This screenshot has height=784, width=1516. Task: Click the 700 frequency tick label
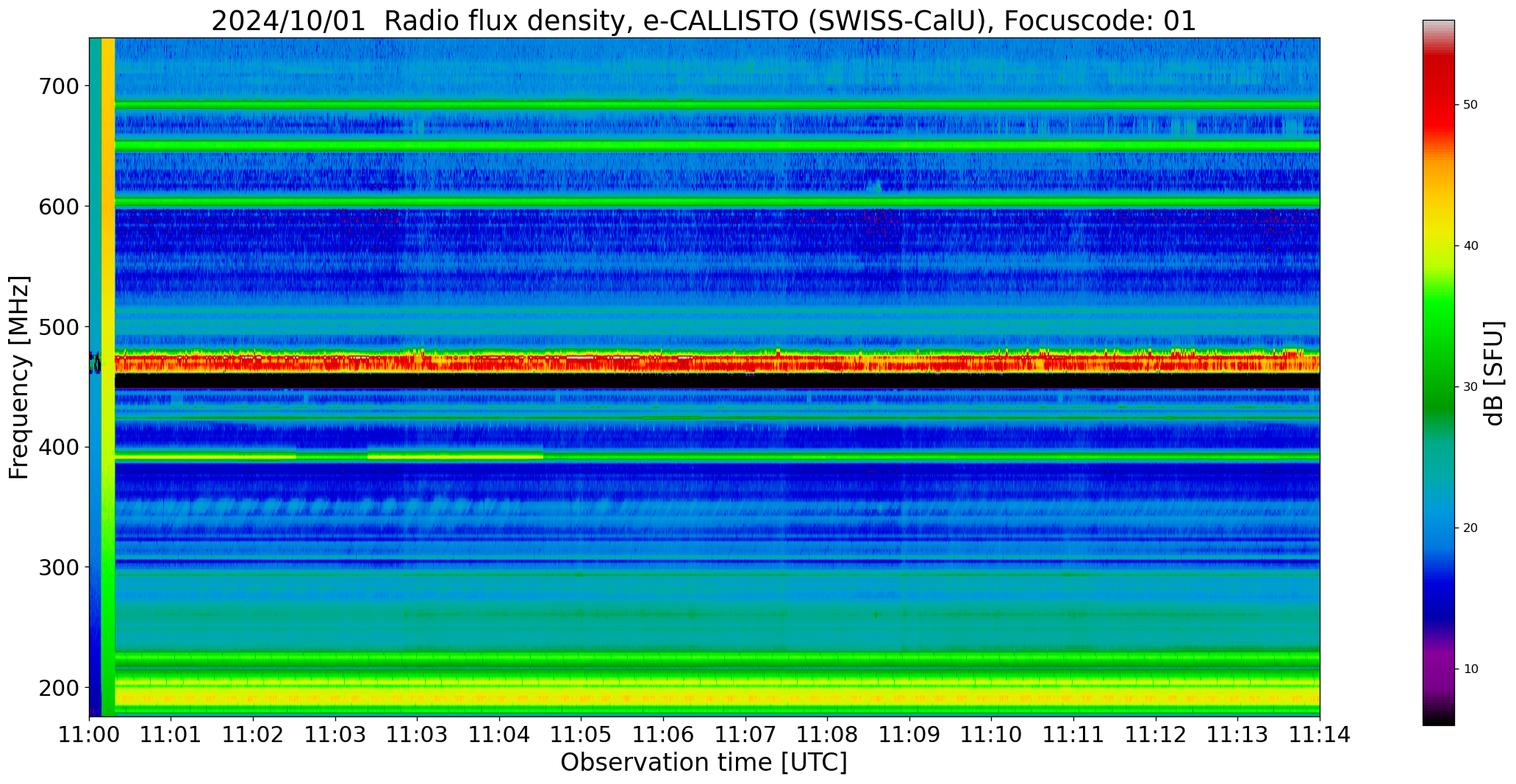[x=58, y=86]
